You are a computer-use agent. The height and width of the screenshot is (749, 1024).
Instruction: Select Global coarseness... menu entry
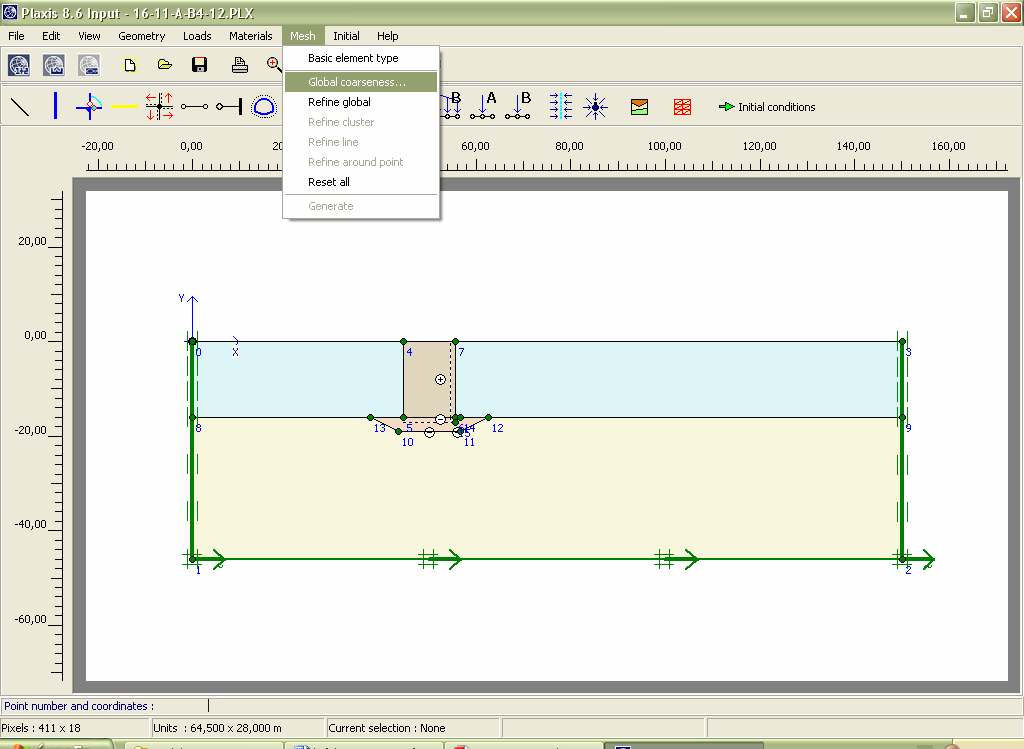point(361,82)
